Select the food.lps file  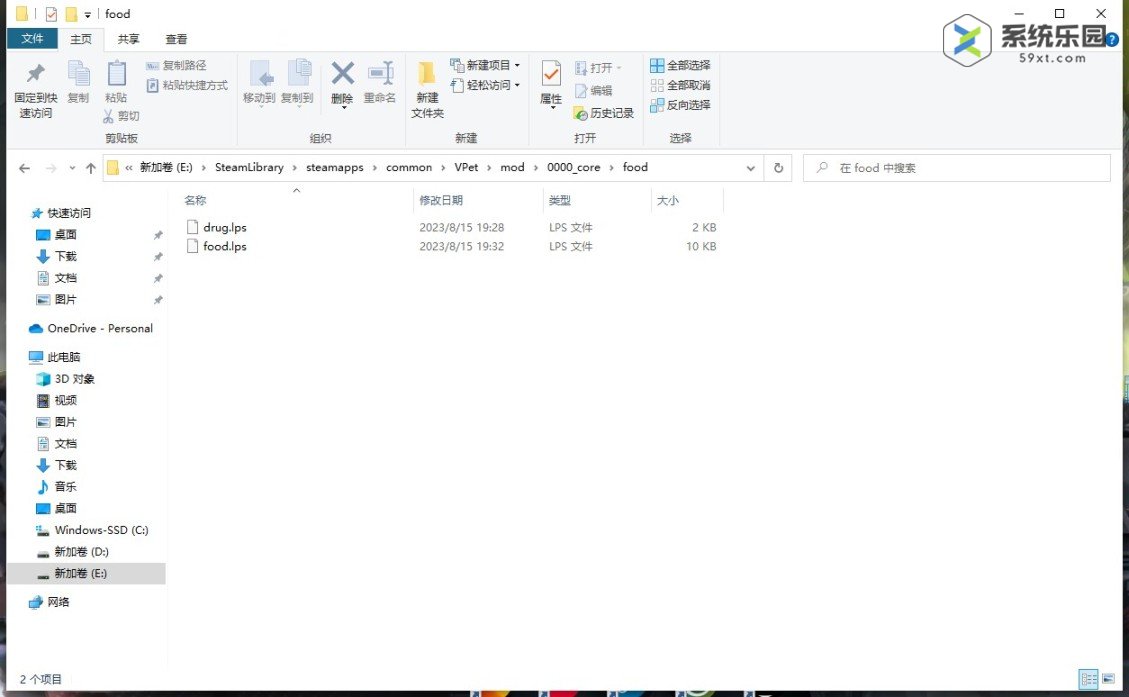pyautogui.click(x=224, y=246)
